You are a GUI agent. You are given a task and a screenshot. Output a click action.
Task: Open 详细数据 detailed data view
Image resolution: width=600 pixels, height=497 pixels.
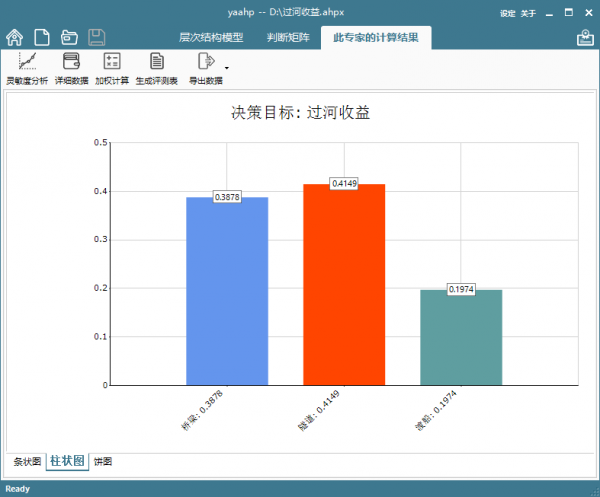point(71,69)
